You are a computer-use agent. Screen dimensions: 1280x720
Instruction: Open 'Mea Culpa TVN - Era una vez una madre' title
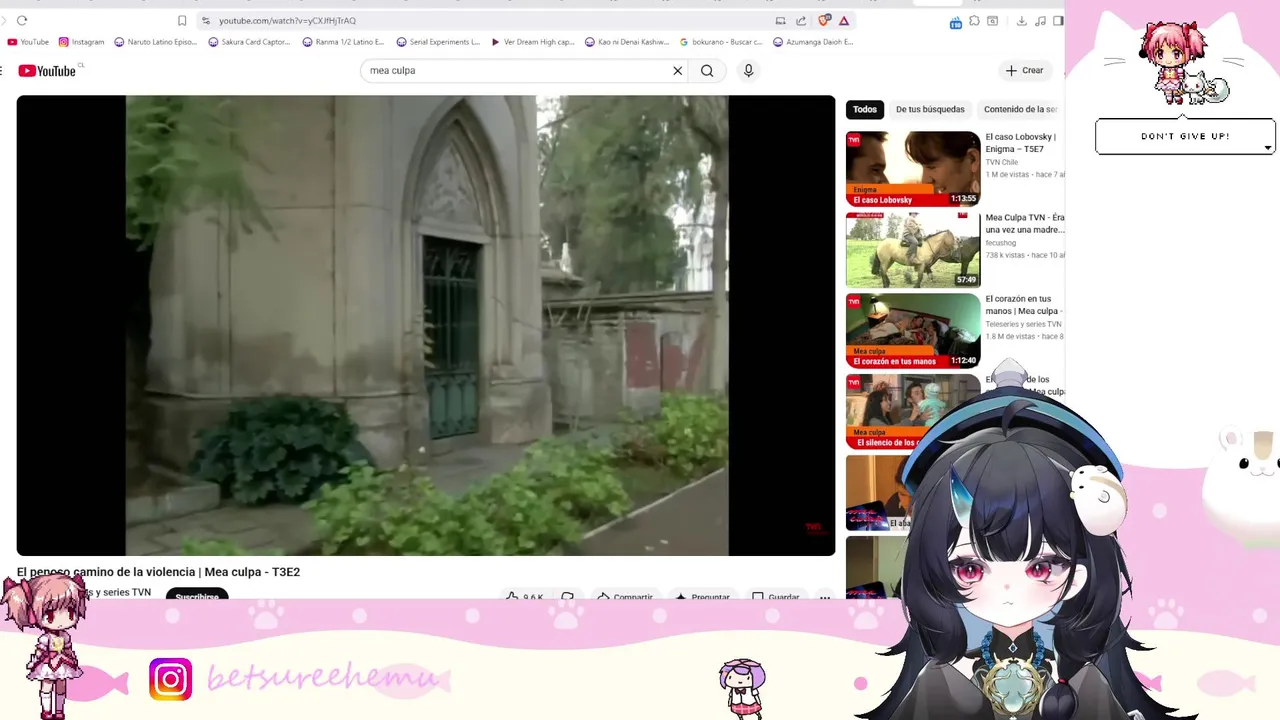pyautogui.click(x=1024, y=224)
